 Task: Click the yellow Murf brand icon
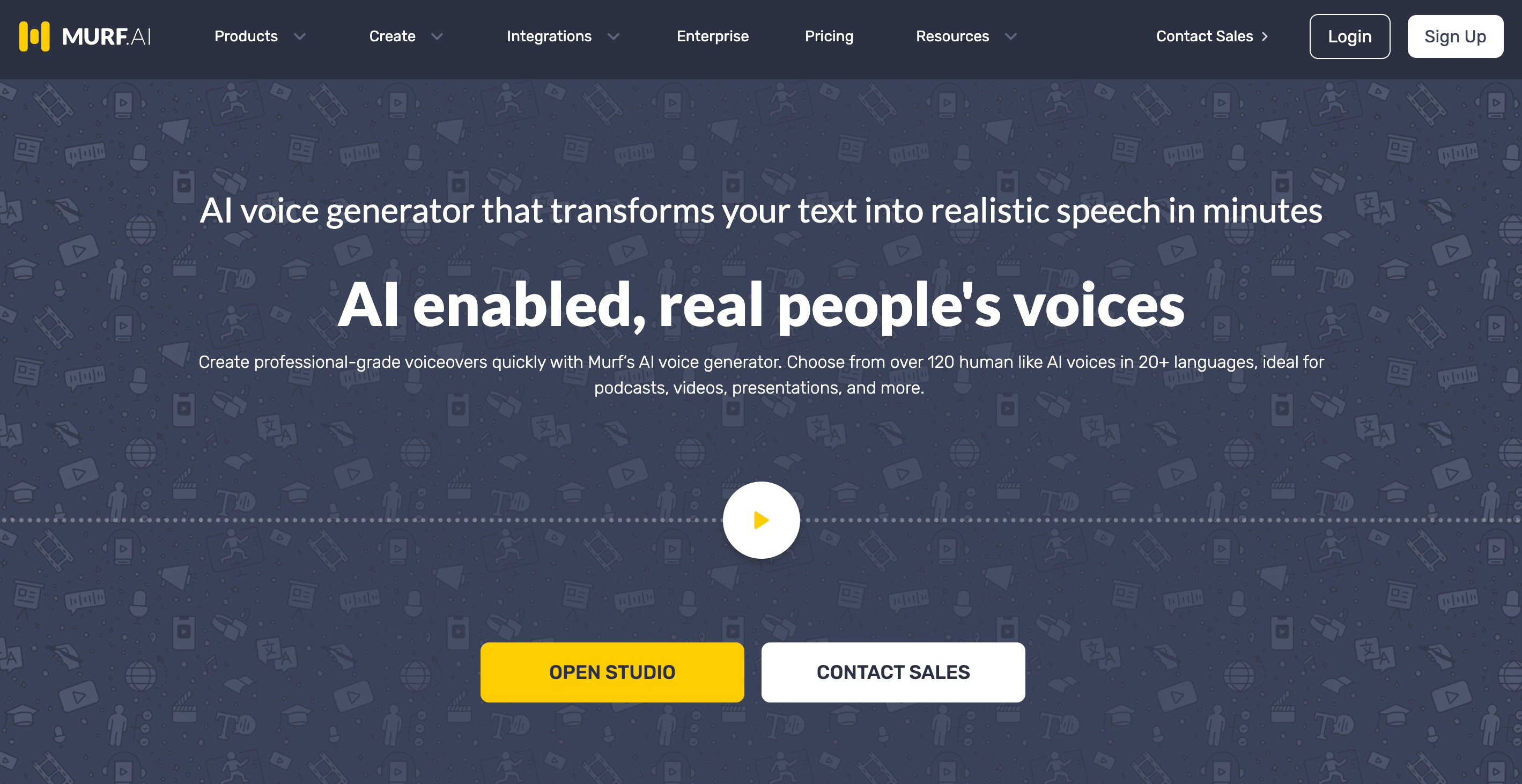[x=34, y=36]
